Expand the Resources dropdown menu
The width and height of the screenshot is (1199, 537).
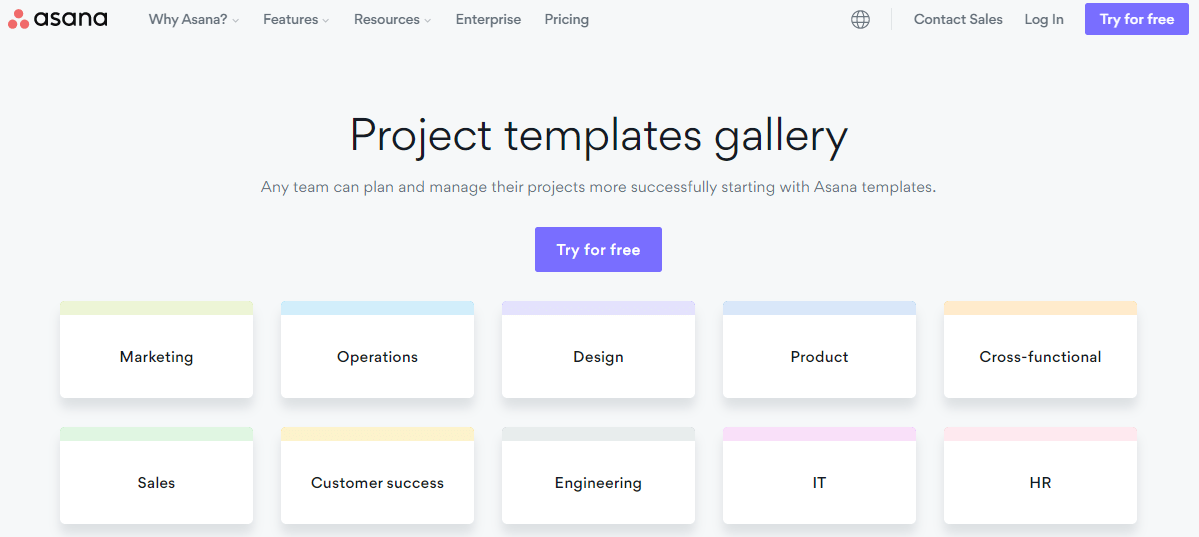[393, 20]
